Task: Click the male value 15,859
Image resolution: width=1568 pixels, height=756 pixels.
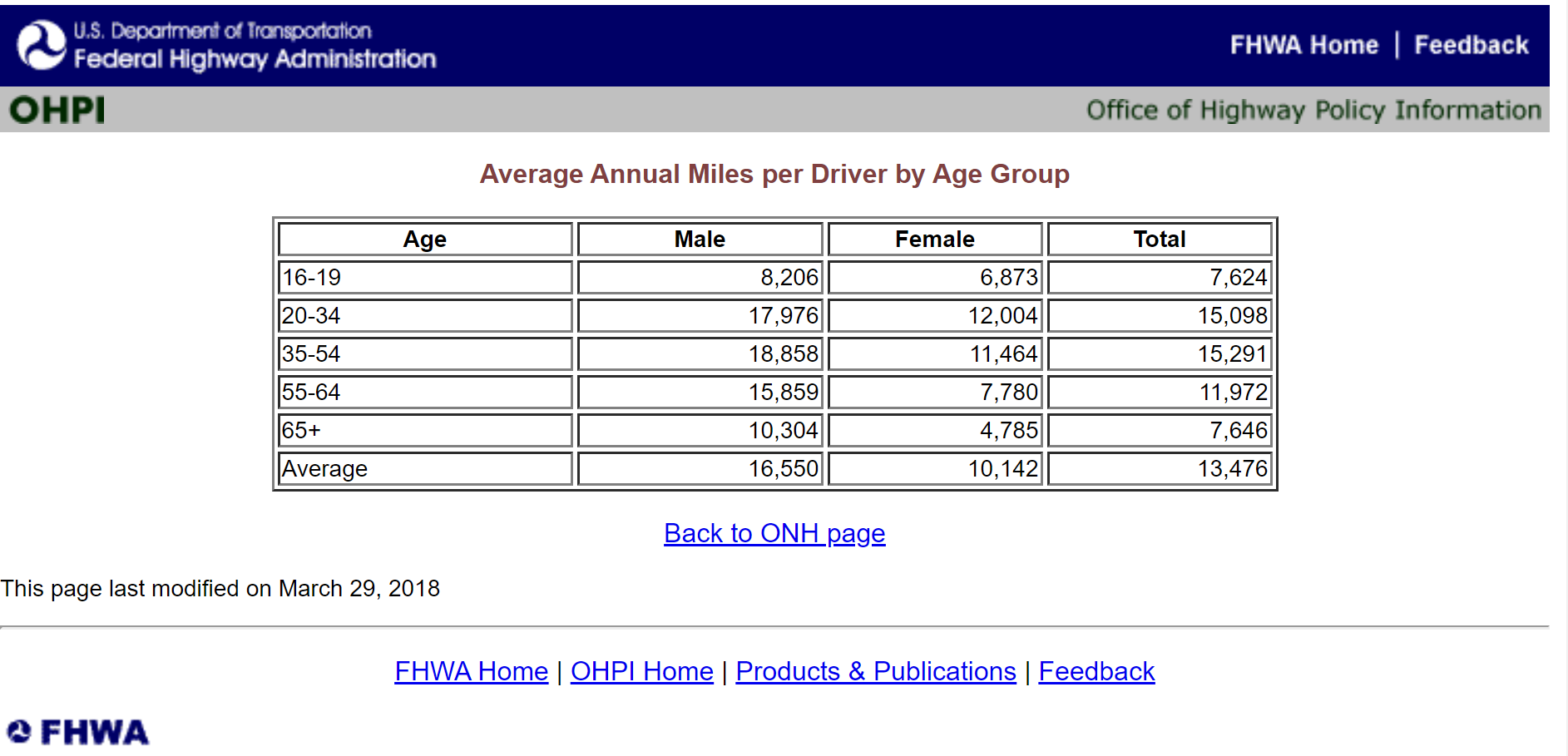Action: click(784, 392)
